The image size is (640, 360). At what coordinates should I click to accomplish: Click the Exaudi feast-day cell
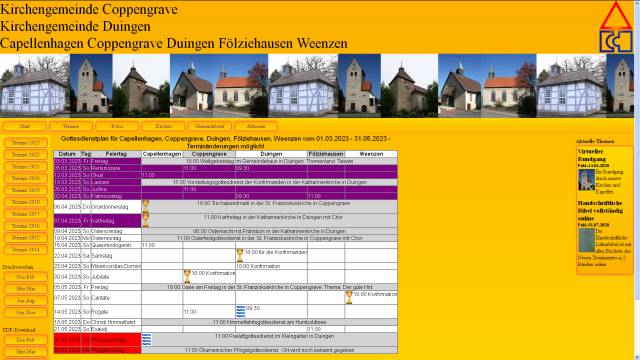[x=116, y=329]
